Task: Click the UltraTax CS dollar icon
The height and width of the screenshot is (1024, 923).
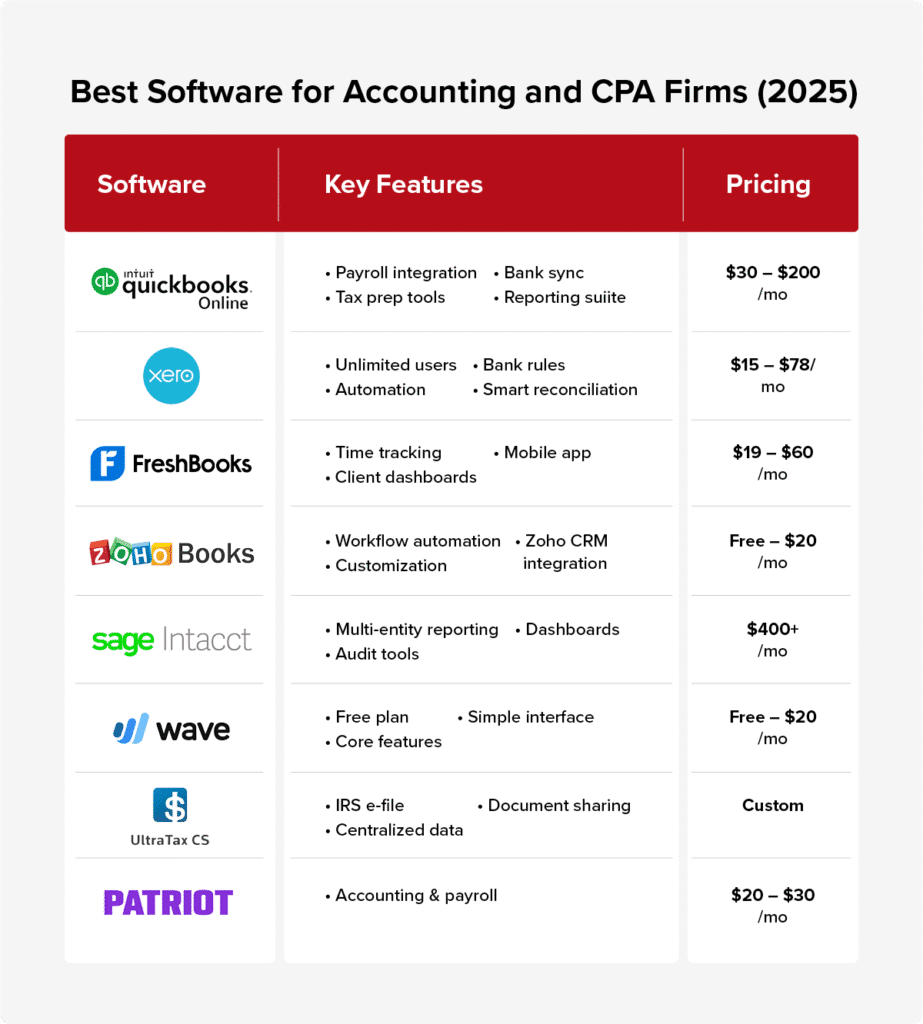Action: tap(170, 805)
